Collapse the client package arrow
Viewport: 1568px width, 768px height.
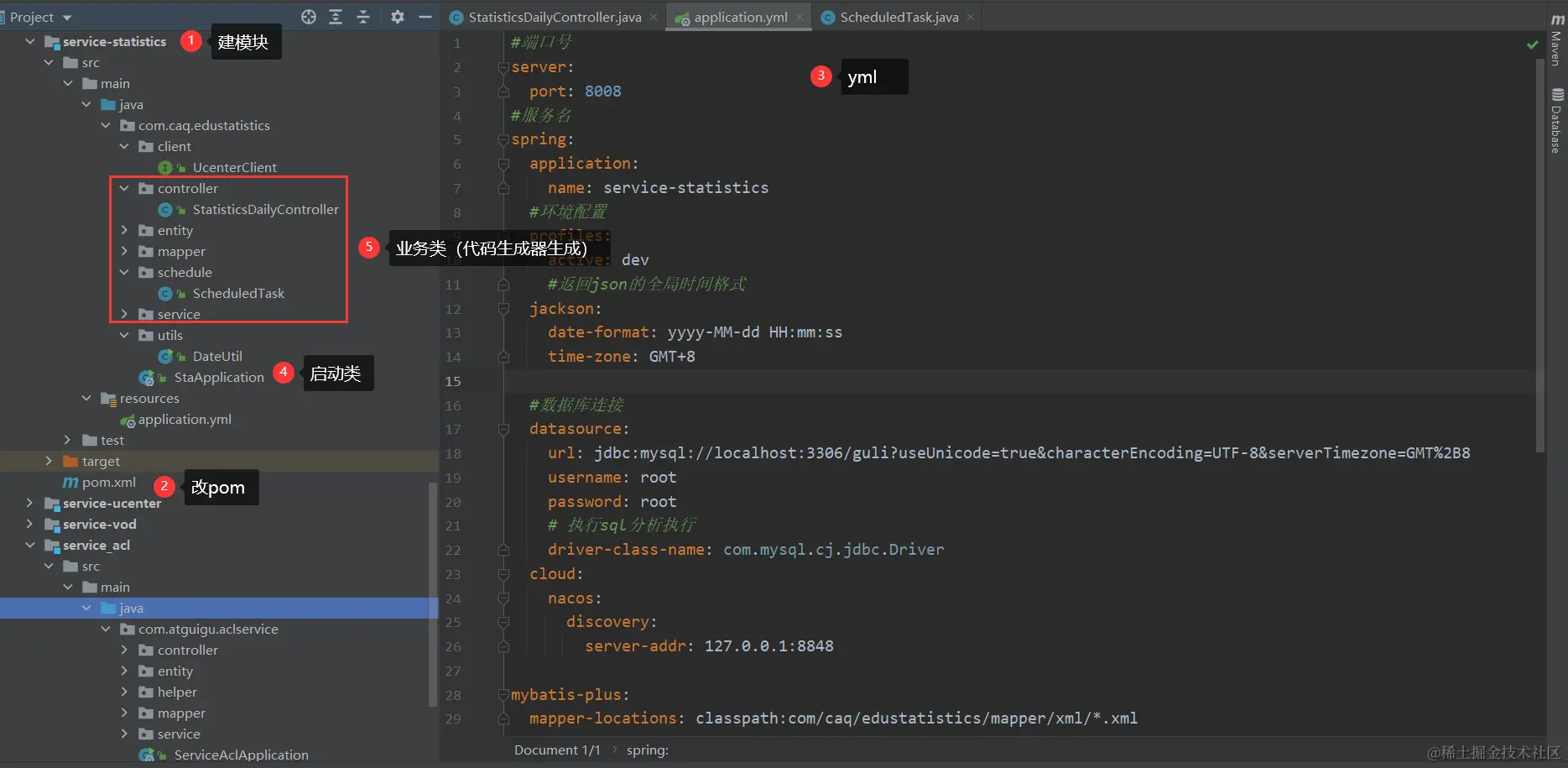point(124,147)
